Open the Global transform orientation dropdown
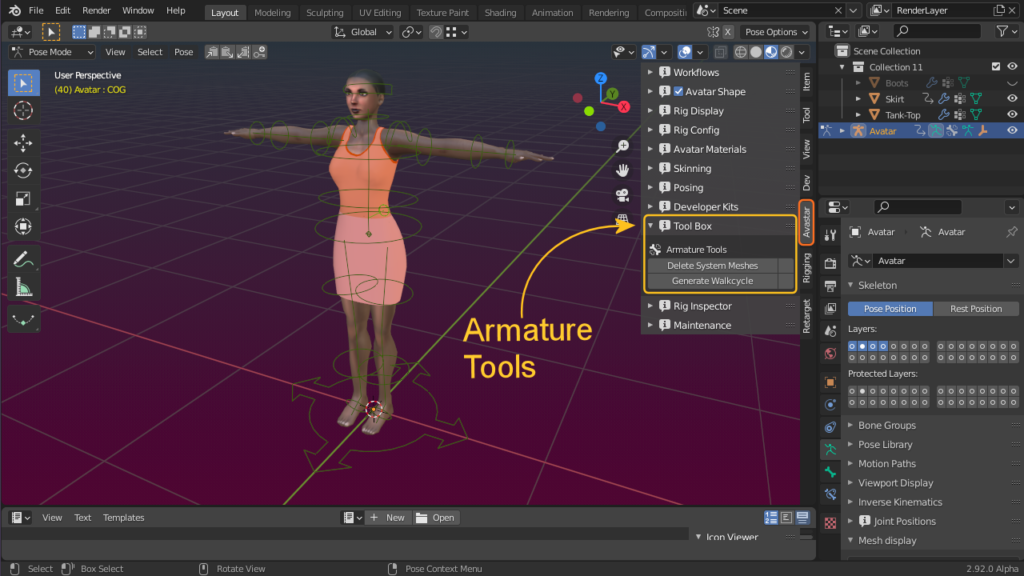 pos(362,31)
